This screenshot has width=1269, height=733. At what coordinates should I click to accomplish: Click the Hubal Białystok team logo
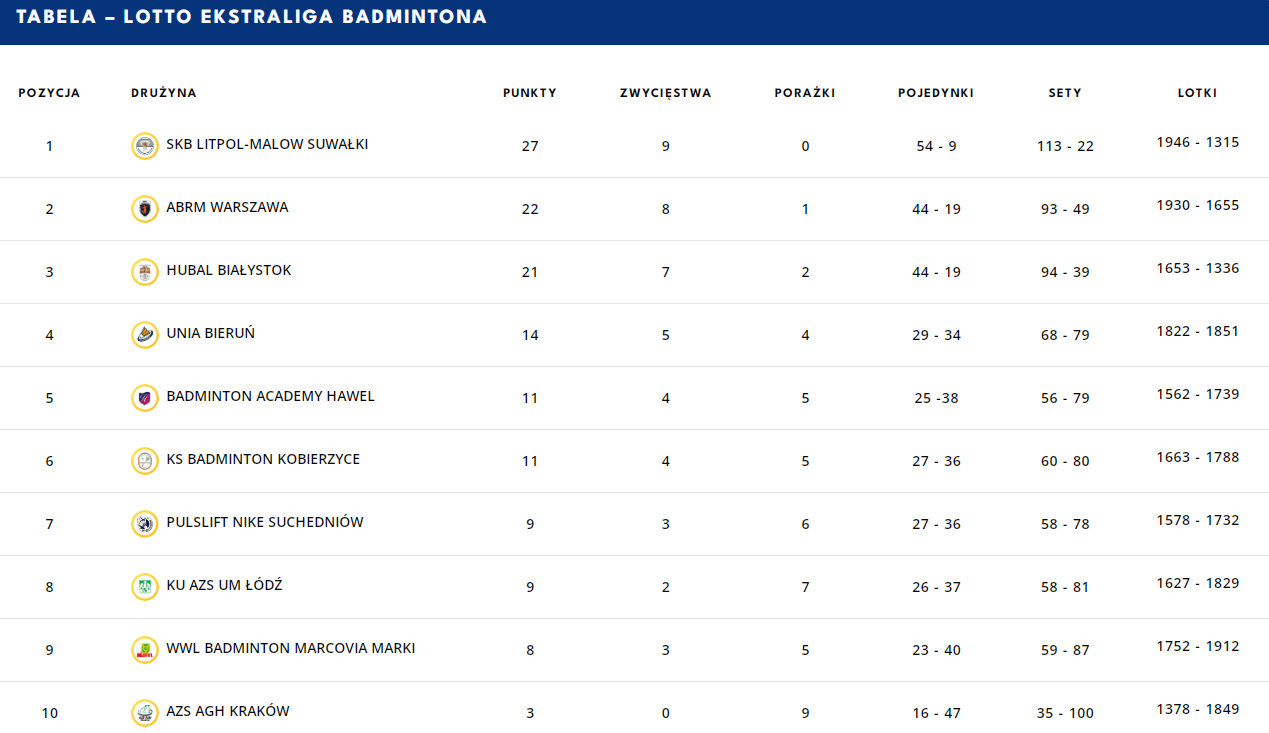click(145, 272)
